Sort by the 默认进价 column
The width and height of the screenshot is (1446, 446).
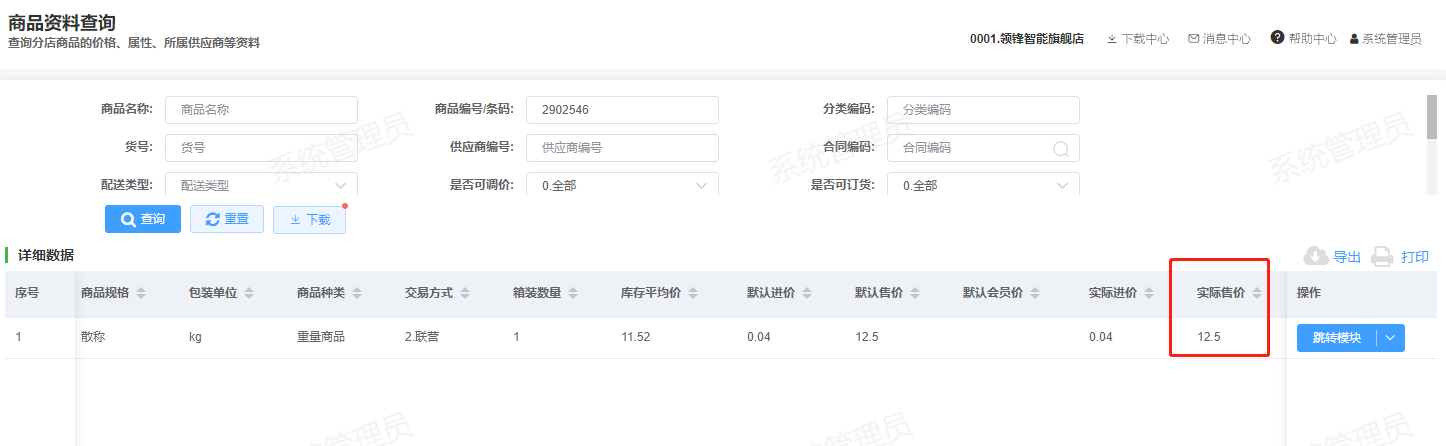[807, 293]
